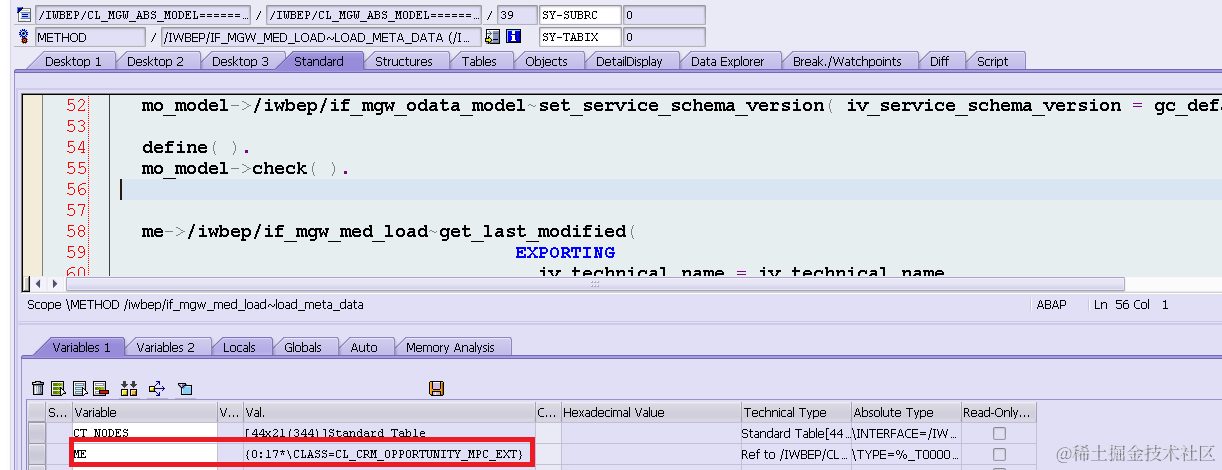
Task: Click the CT_NODES variable cell
Action: click(143, 433)
